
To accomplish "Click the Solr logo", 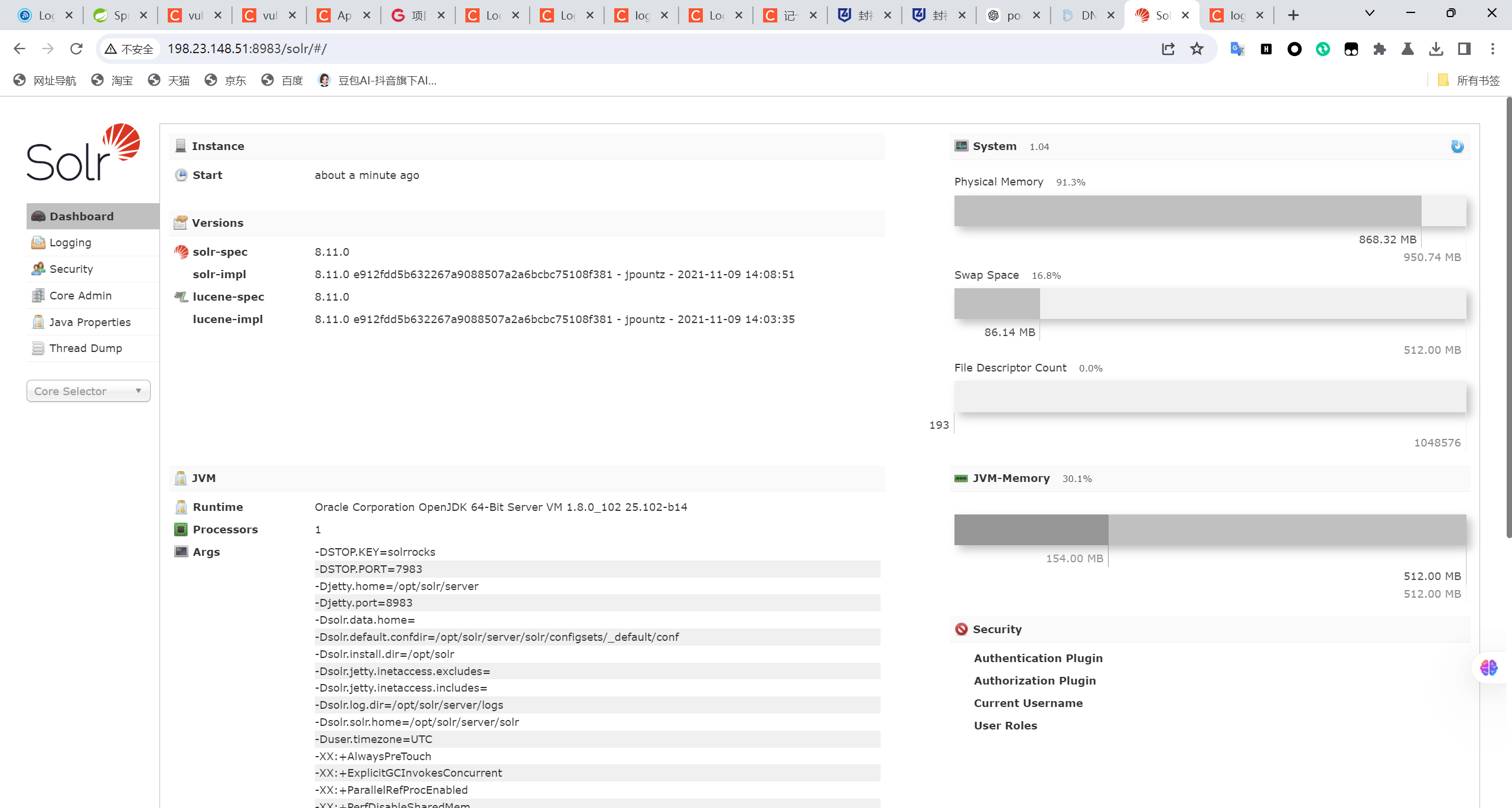I will (83, 152).
